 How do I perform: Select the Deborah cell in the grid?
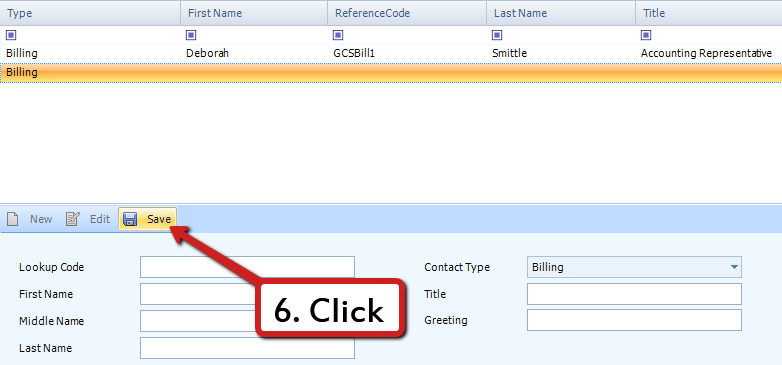click(207, 53)
